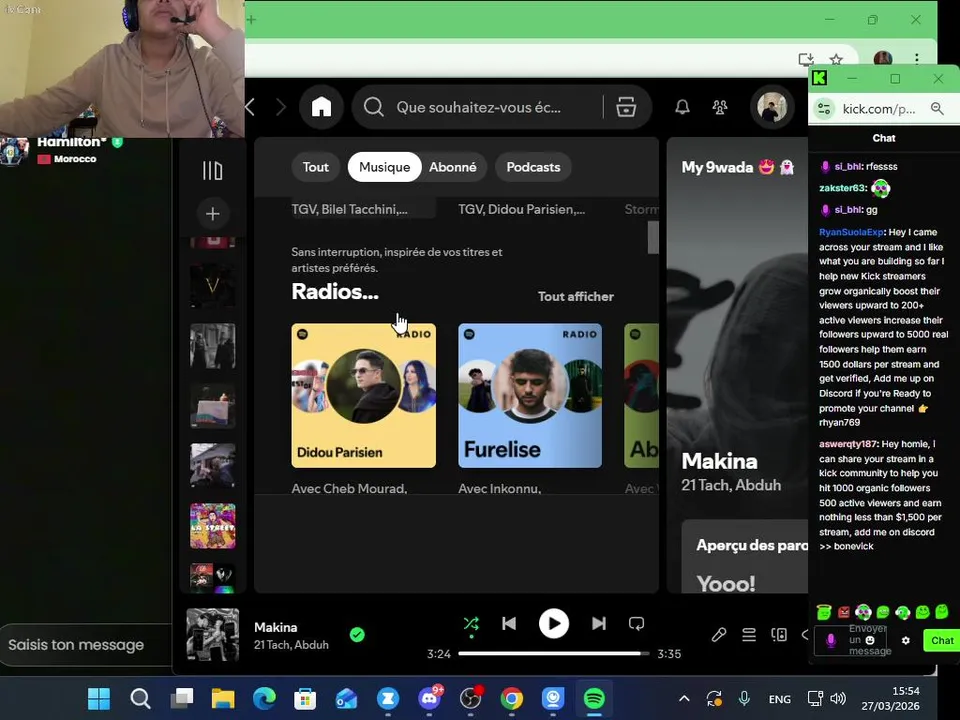Open the Furelise radio card

pyautogui.click(x=530, y=396)
